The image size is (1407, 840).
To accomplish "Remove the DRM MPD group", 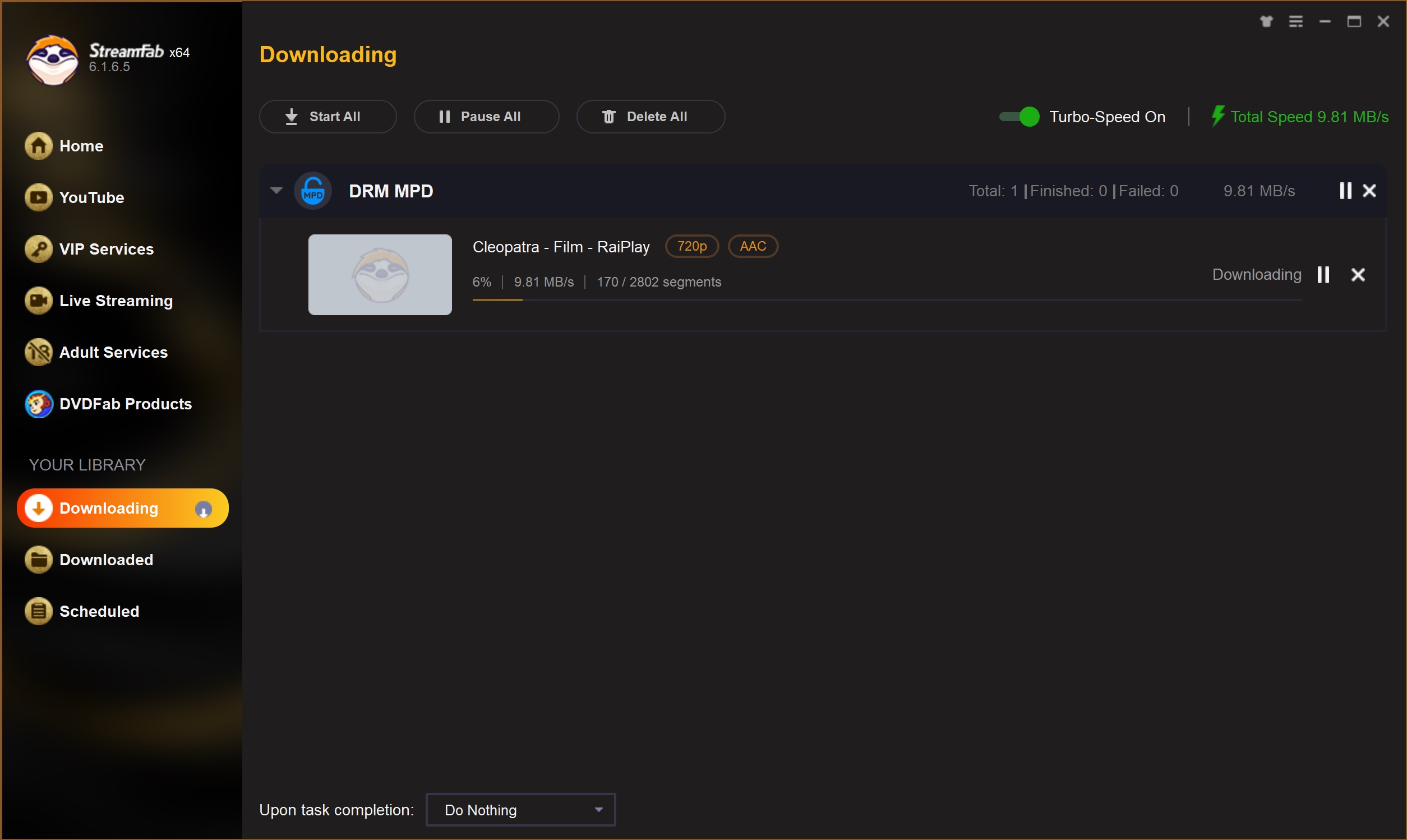I will [1369, 191].
